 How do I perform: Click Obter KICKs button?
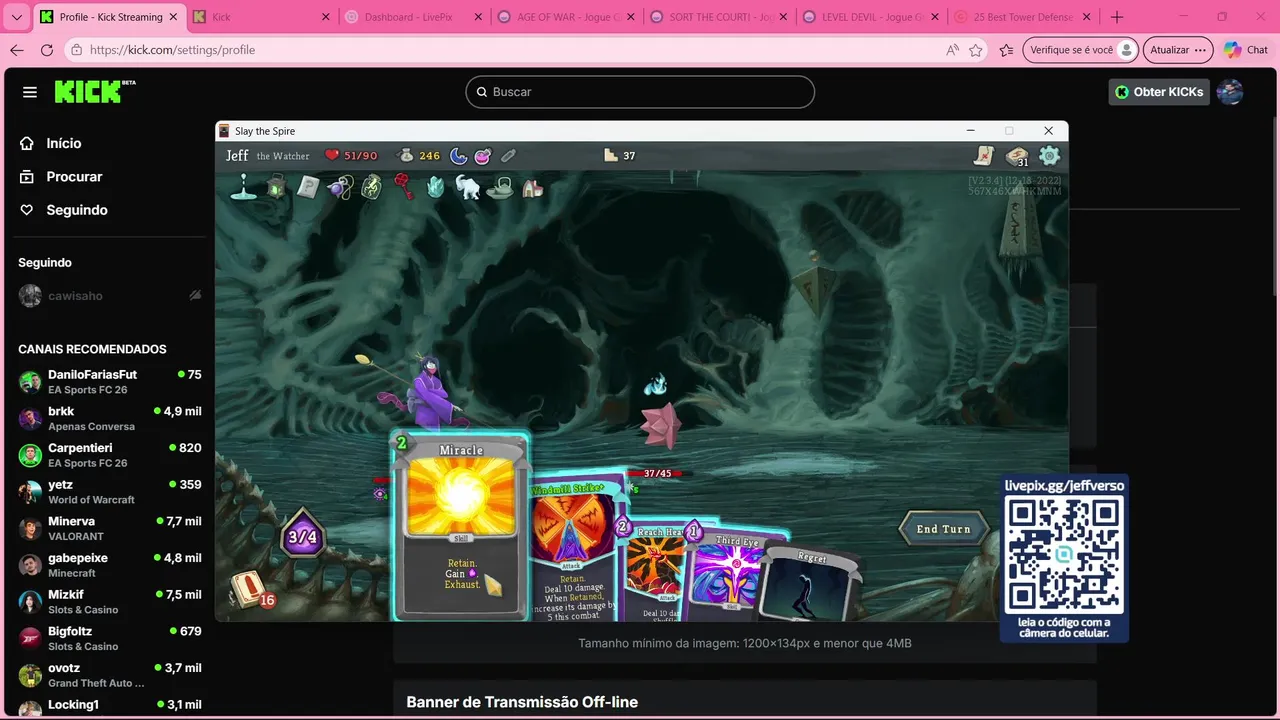[1159, 92]
